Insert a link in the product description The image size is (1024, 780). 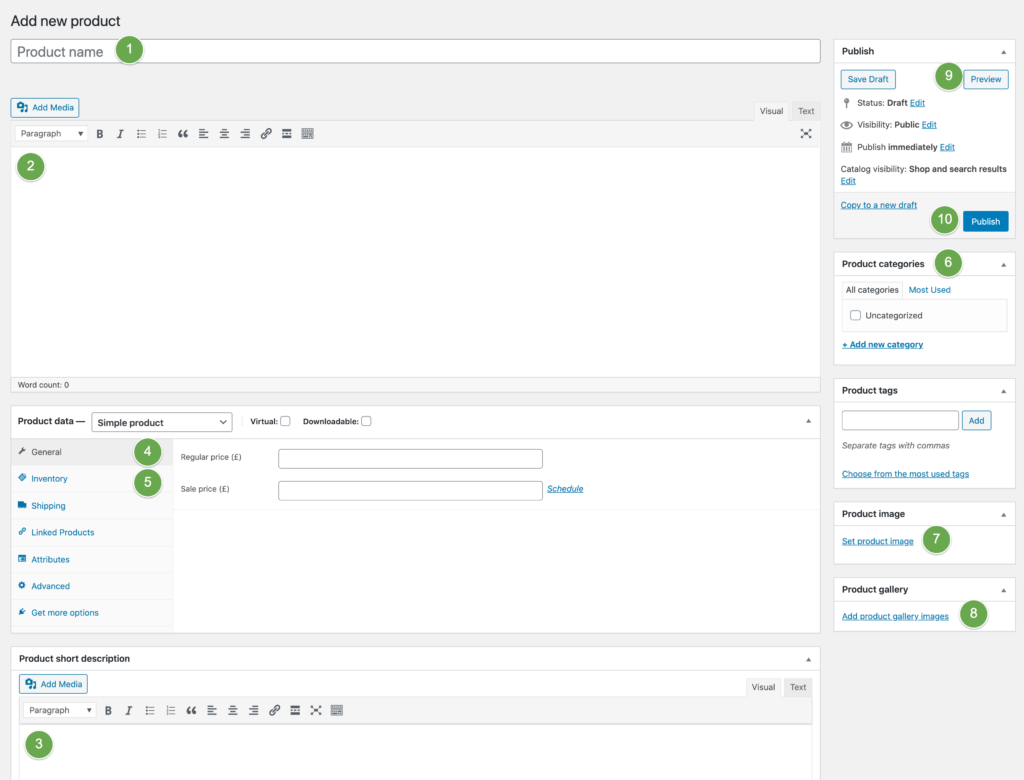(266, 133)
